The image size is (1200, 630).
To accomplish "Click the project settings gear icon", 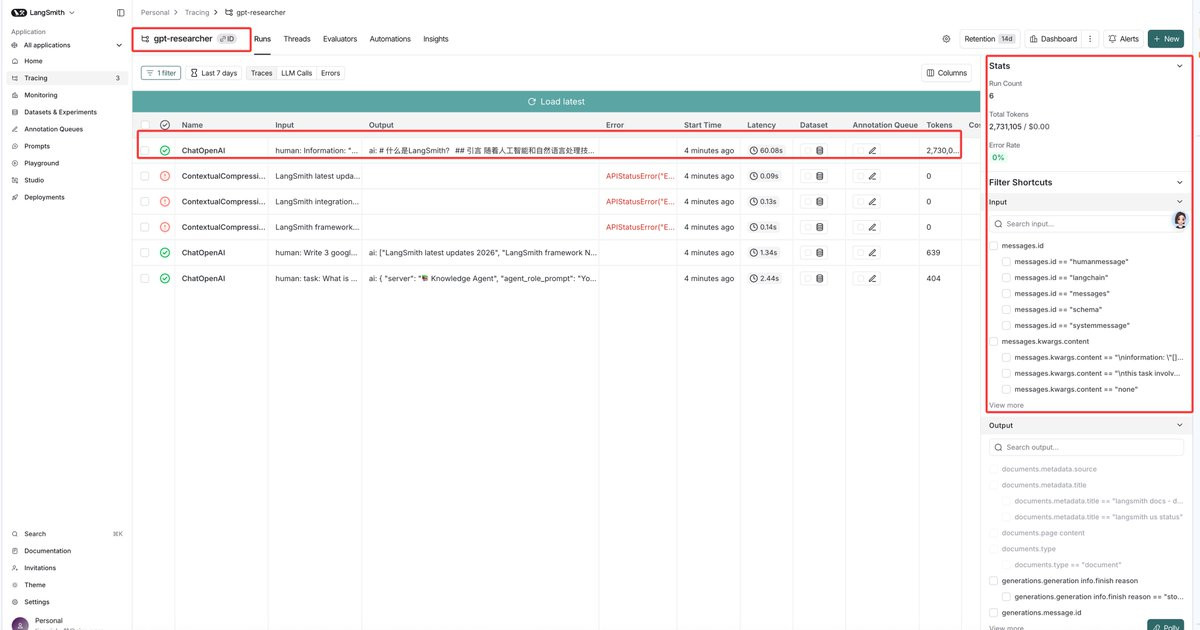I will click(x=946, y=39).
